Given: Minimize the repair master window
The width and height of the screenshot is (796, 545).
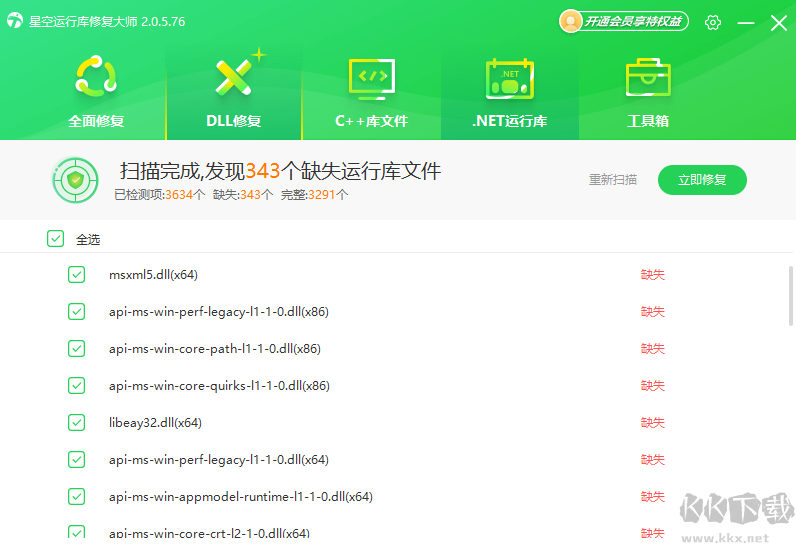Looking at the screenshot, I should 746,22.
